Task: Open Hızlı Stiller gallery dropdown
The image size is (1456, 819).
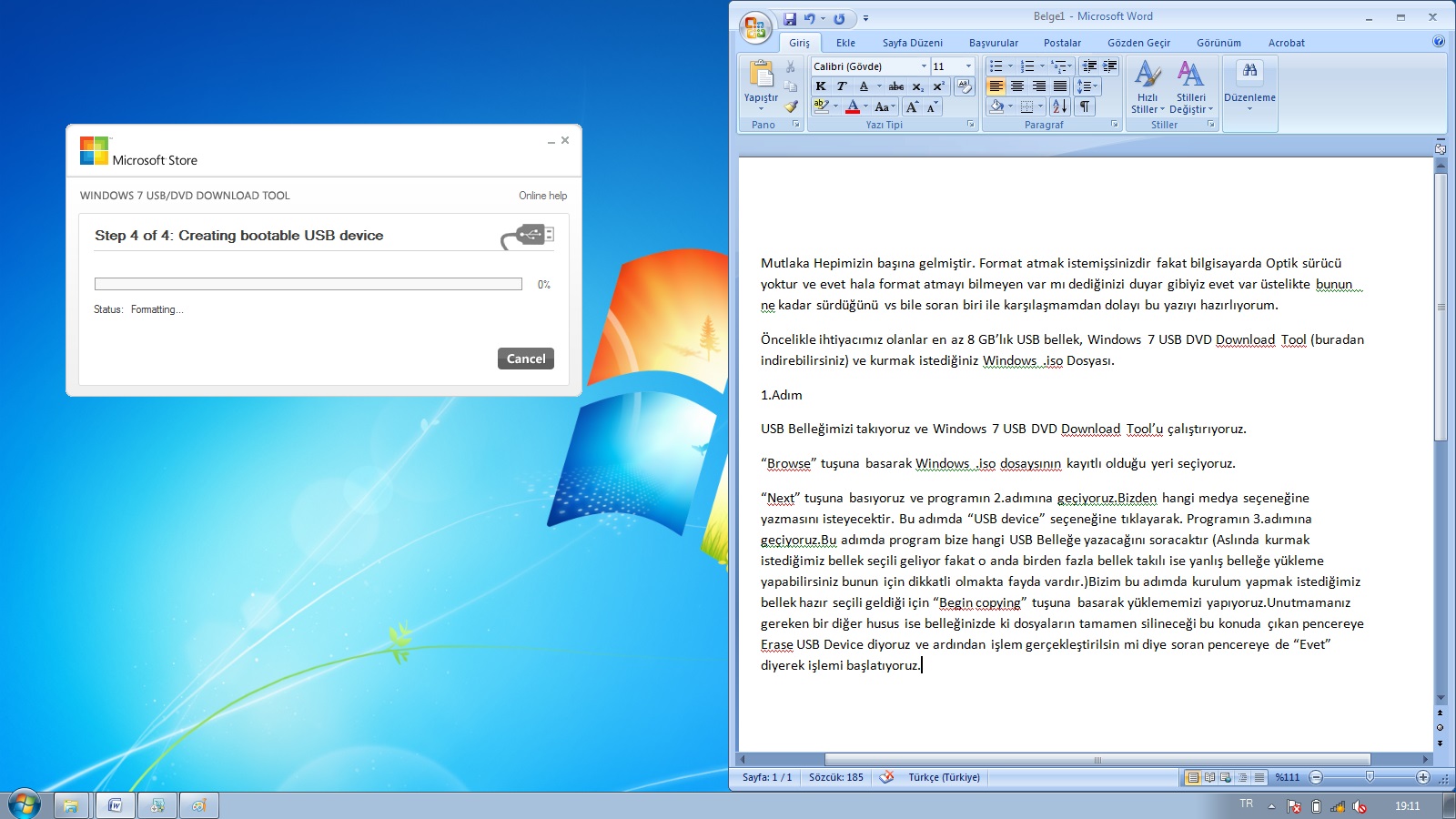Action: pyautogui.click(x=1148, y=87)
